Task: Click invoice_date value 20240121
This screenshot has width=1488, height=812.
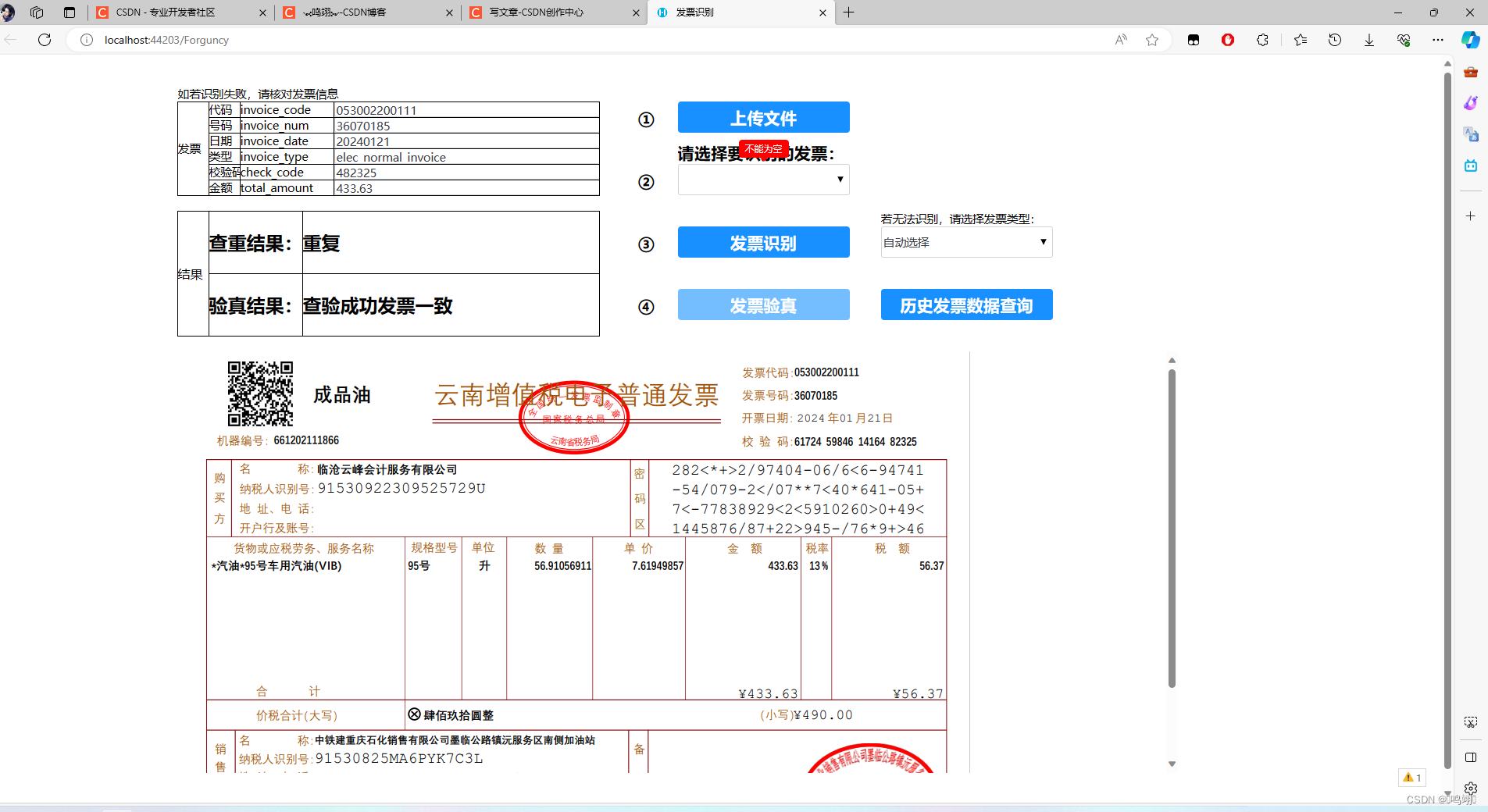Action: pyautogui.click(x=363, y=141)
